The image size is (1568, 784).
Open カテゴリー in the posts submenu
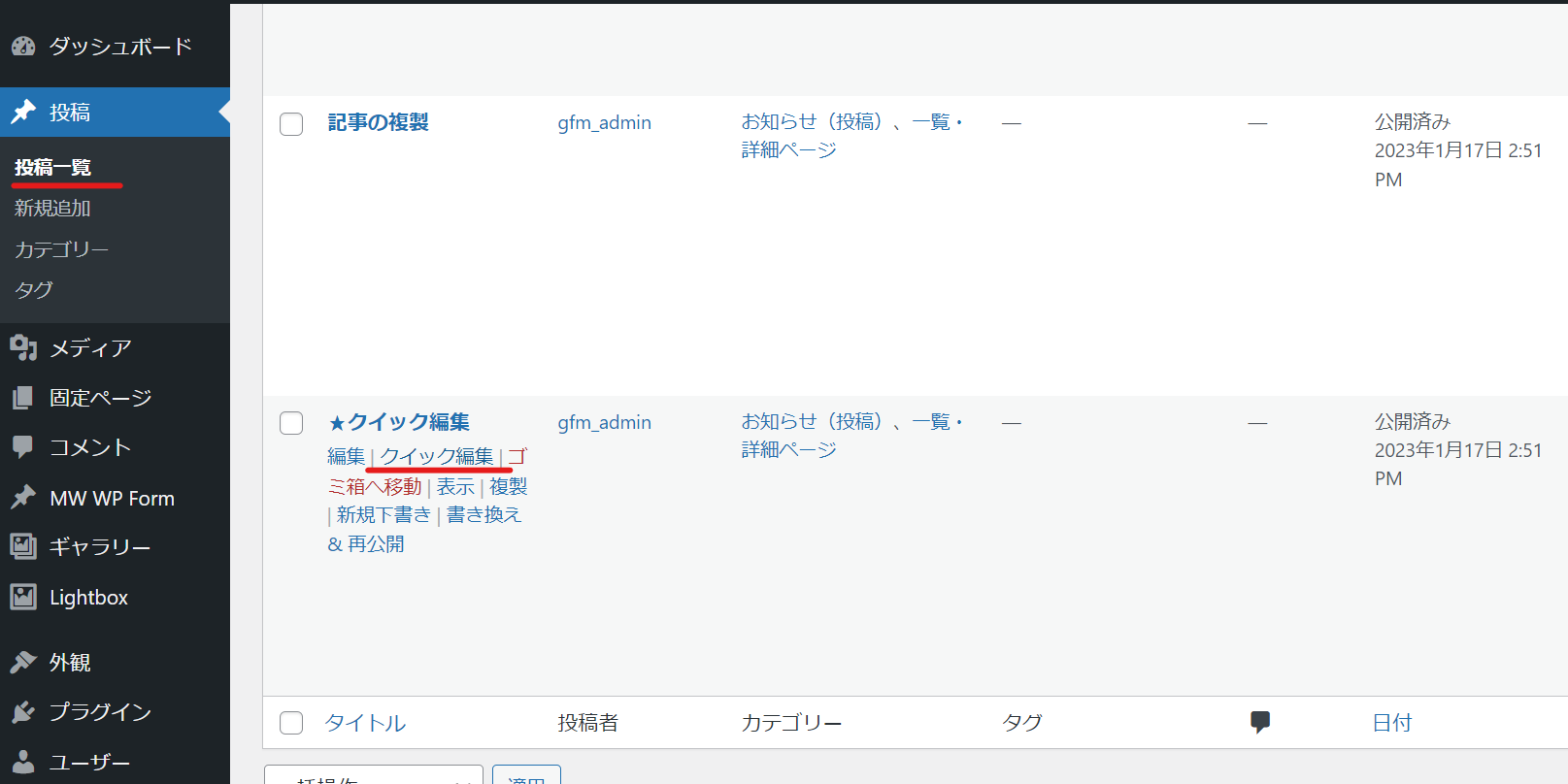pos(61,249)
